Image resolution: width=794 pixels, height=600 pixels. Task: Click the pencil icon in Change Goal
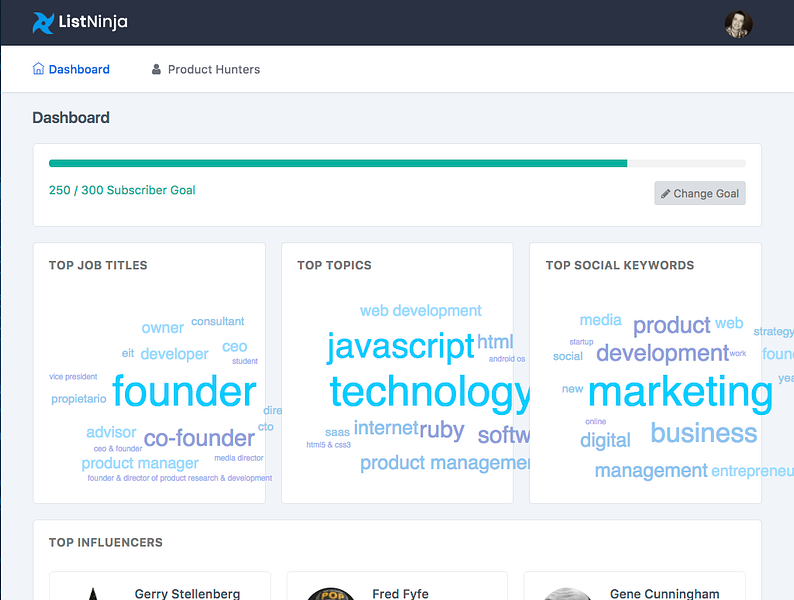point(665,193)
